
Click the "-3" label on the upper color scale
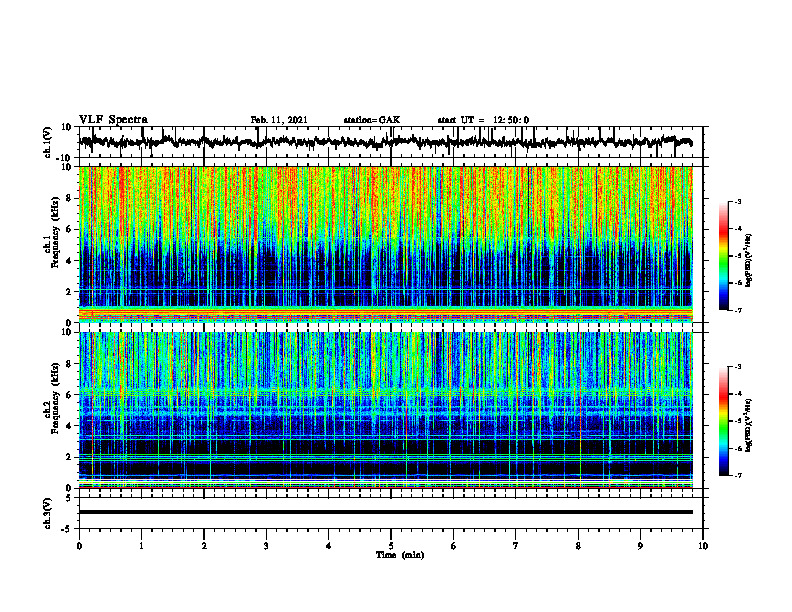tap(737, 202)
